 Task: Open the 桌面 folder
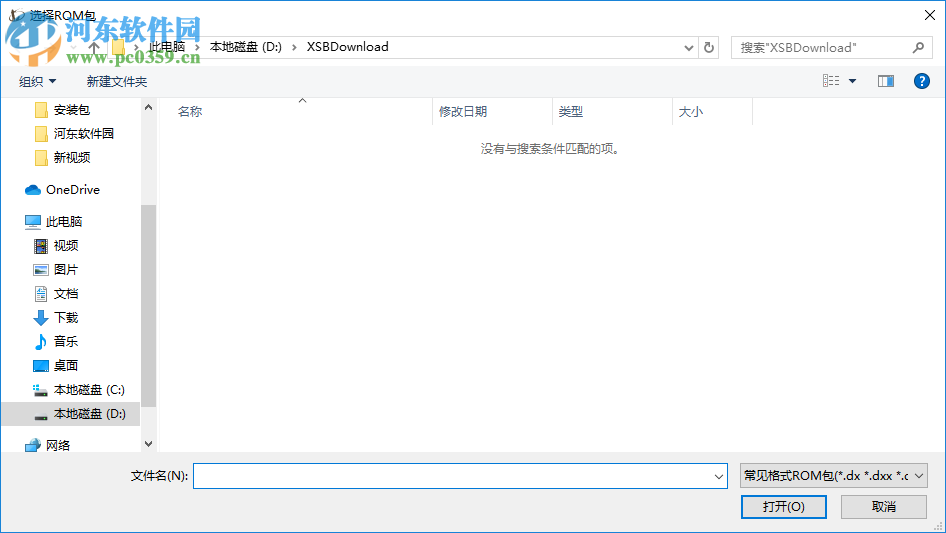pos(65,366)
